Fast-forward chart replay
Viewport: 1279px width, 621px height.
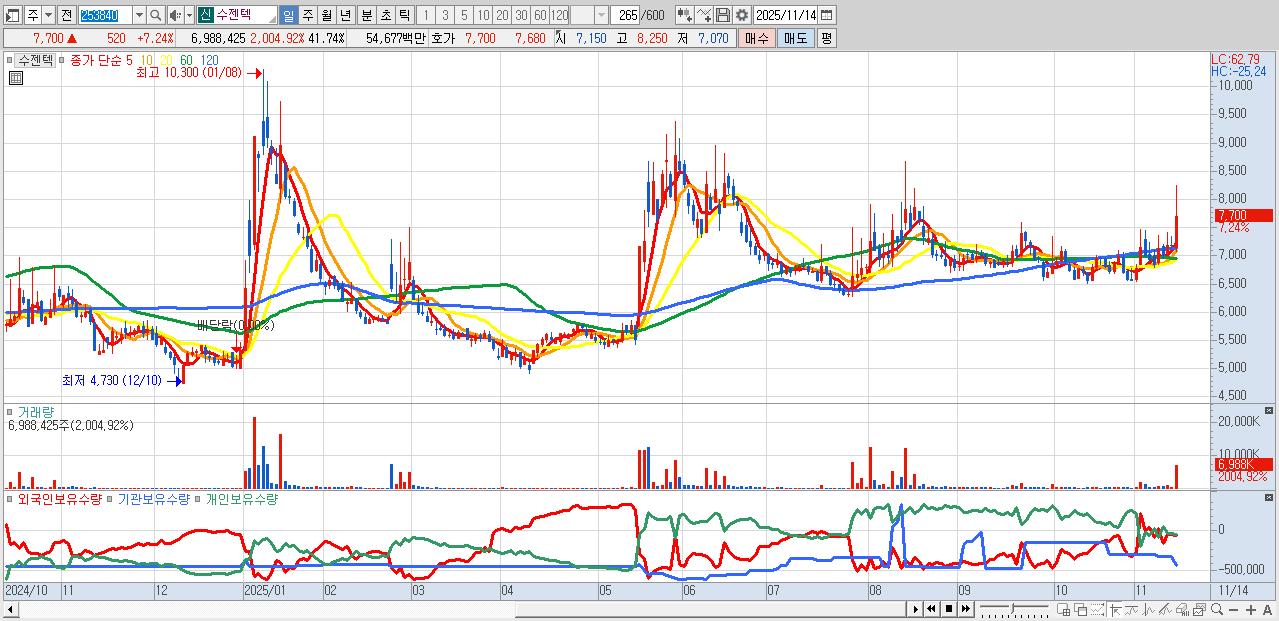965,608
